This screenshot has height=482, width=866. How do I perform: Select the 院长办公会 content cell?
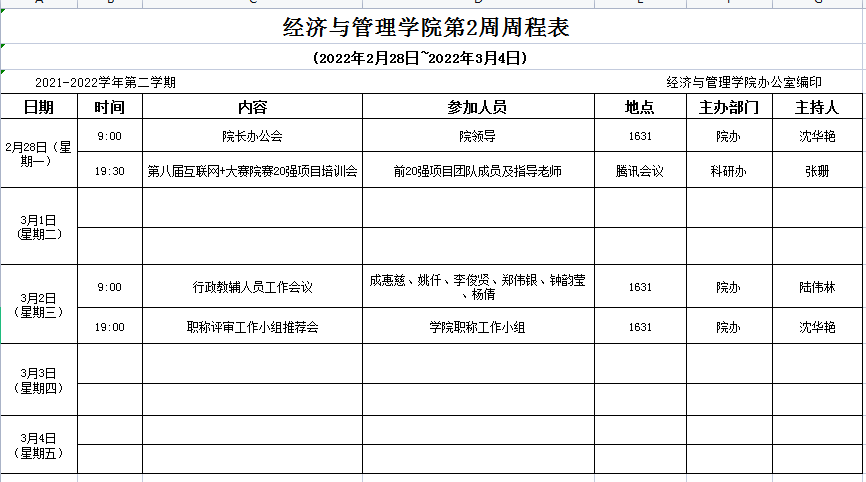252,136
